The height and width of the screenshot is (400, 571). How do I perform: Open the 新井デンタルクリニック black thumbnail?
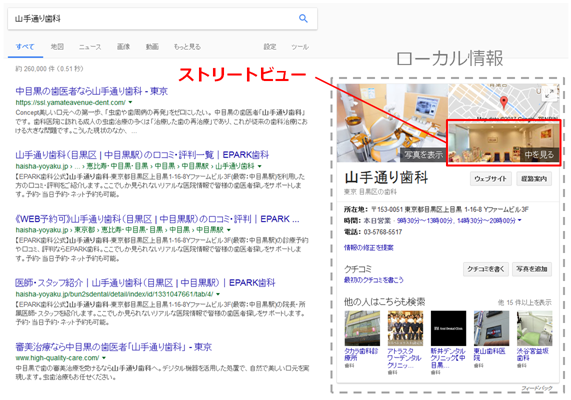pos(448,328)
